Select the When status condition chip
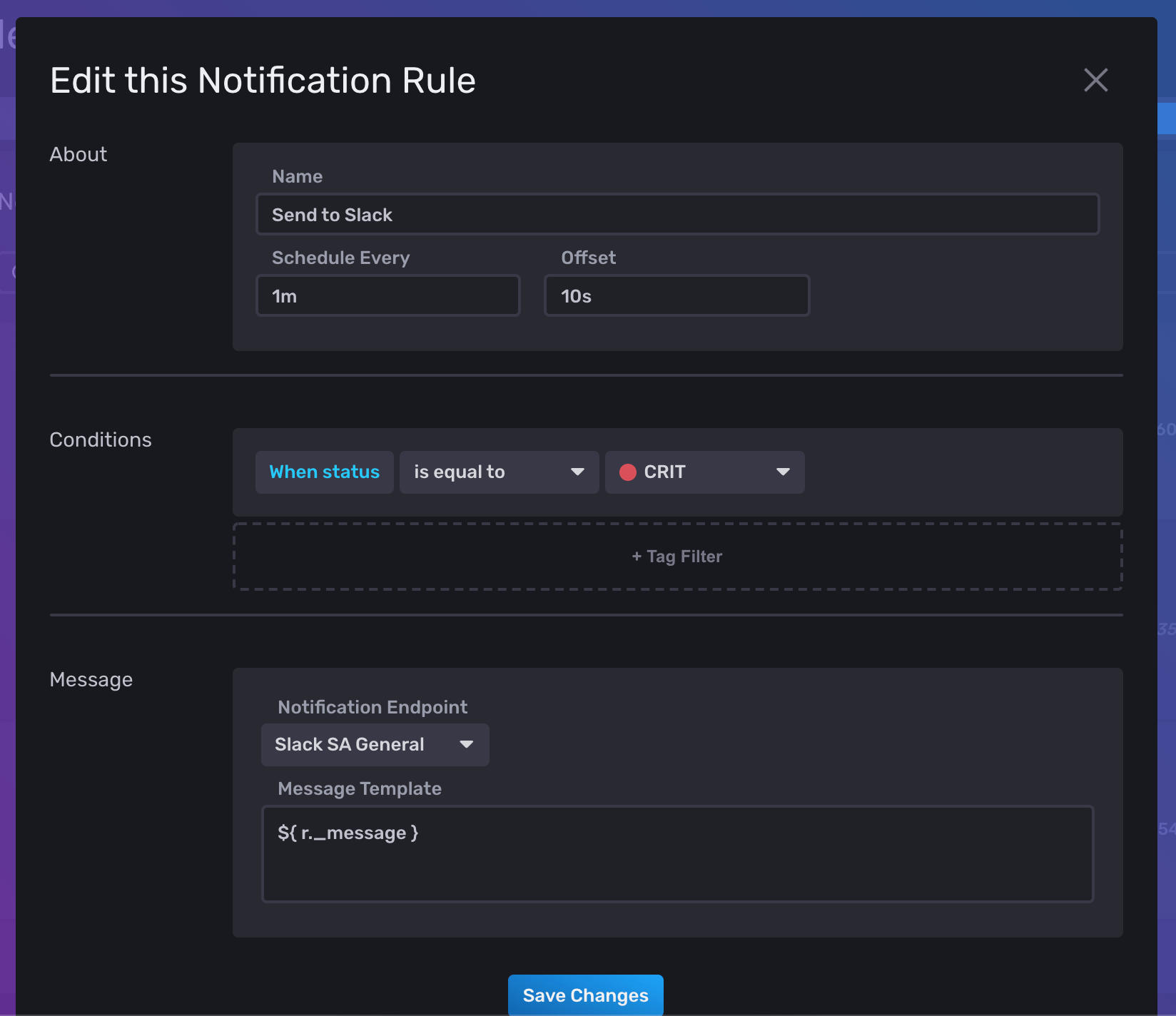The image size is (1176, 1016). pos(324,472)
